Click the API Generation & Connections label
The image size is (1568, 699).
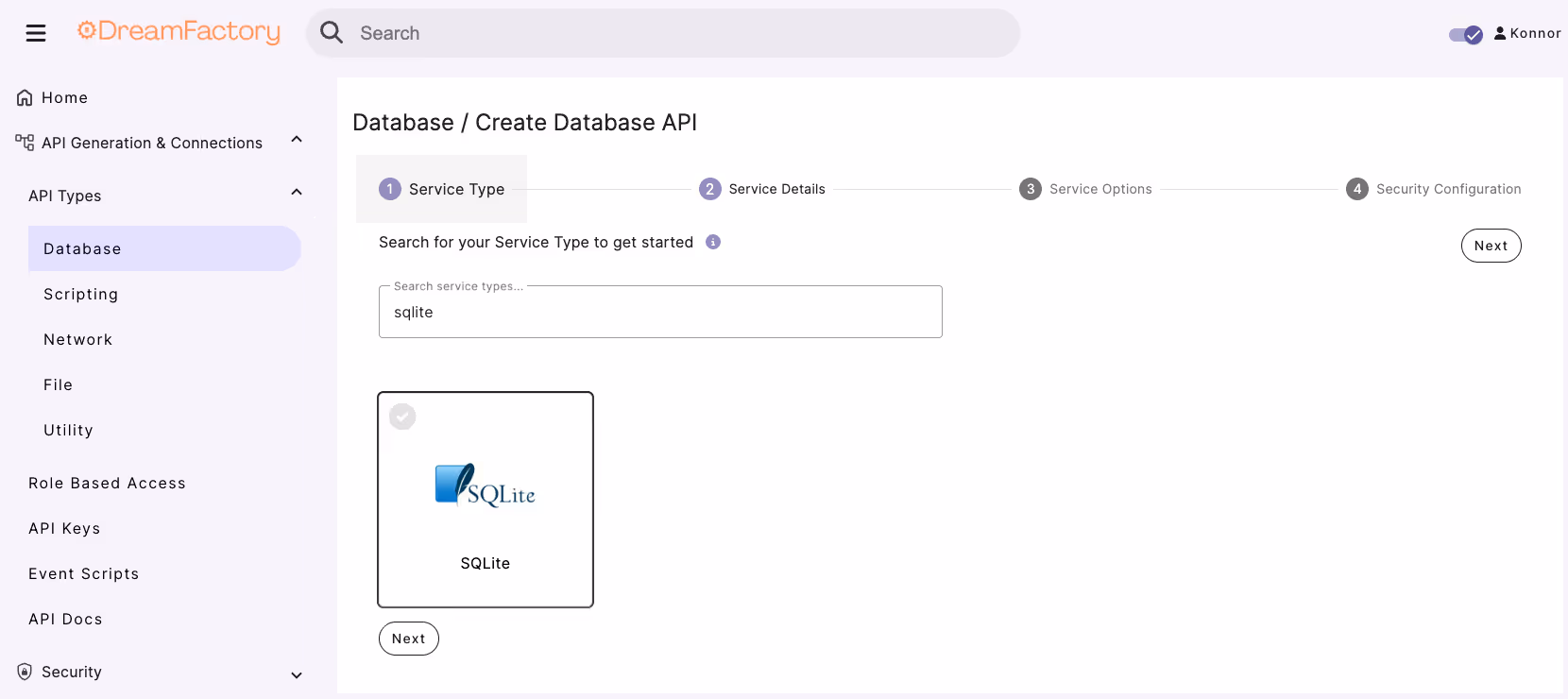[x=152, y=143]
